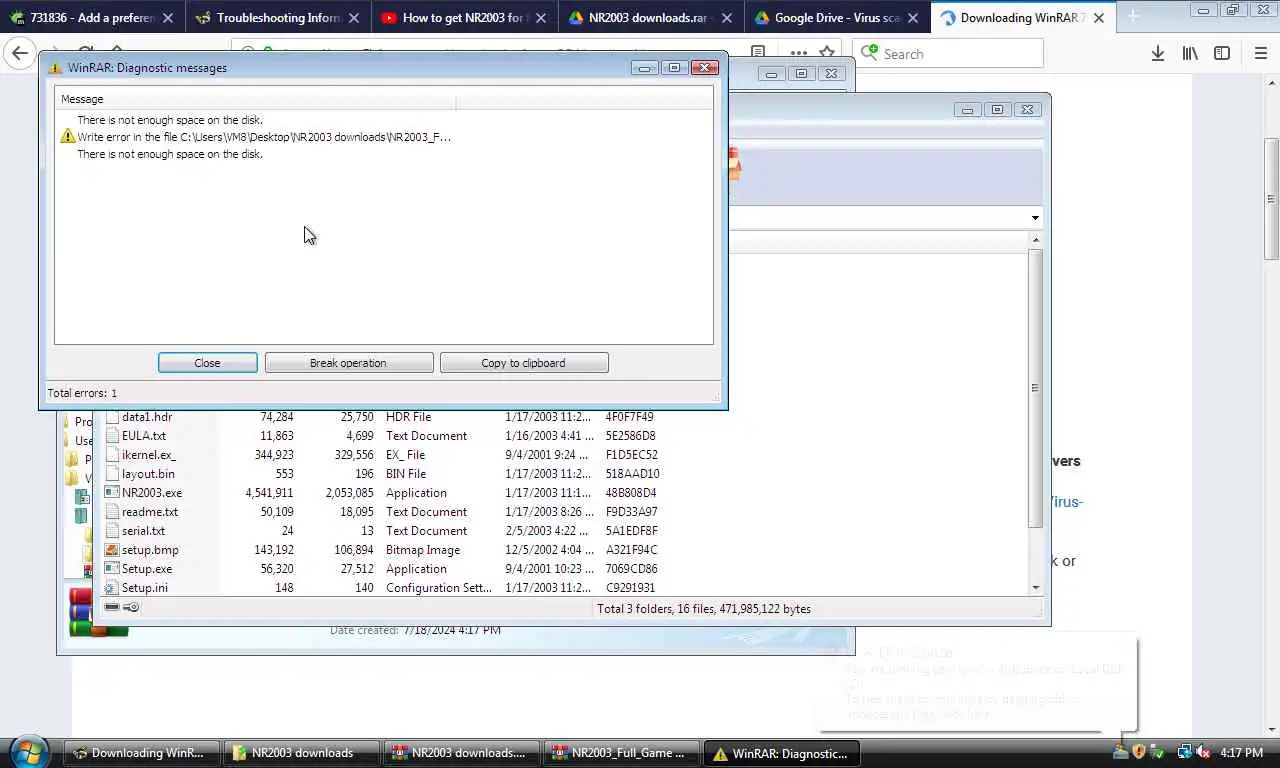Select ikernel.ex_ in the archive list
The height and width of the screenshot is (768, 1280).
point(148,455)
